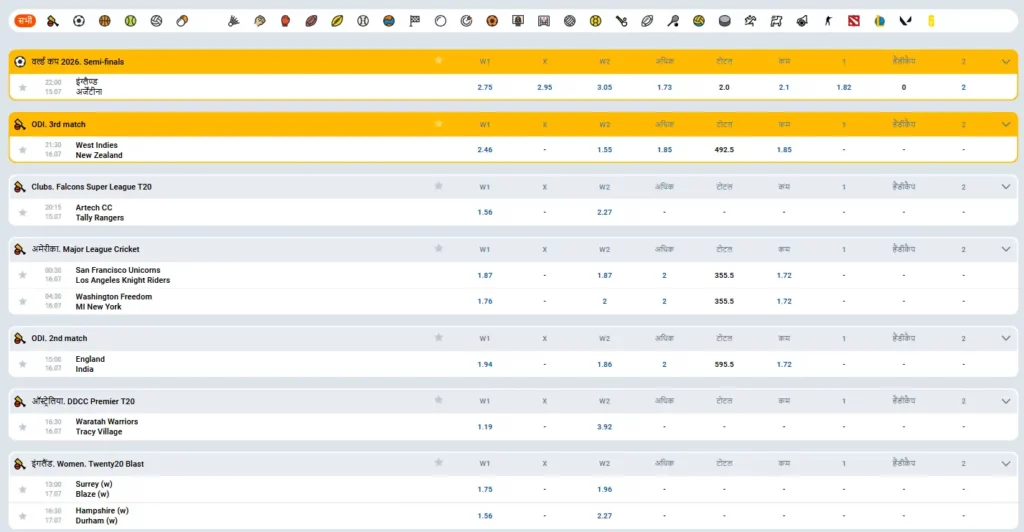
Task: Select the Valorant esports icon
Action: (x=905, y=21)
